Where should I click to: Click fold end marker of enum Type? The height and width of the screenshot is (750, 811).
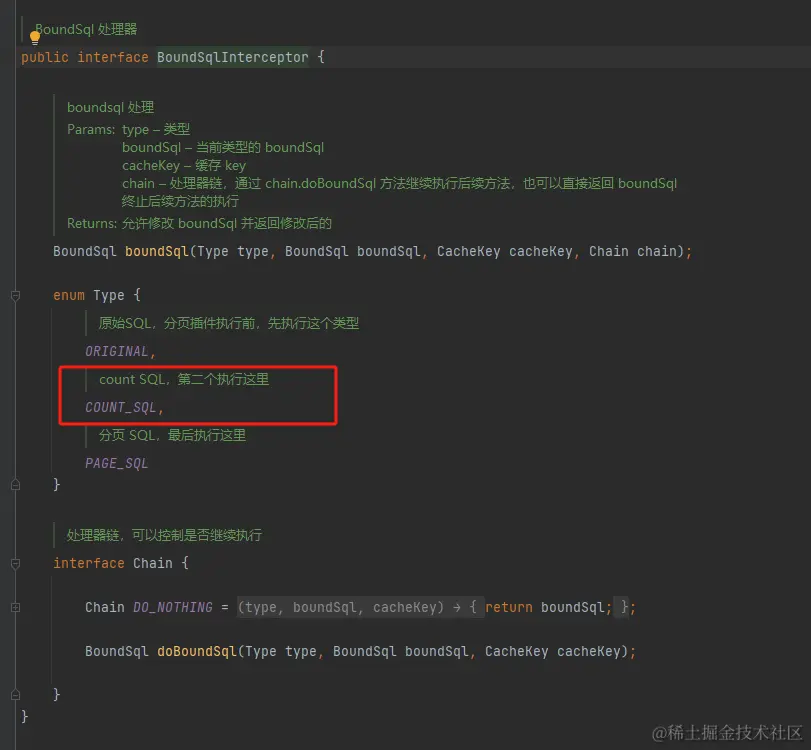click(16, 485)
